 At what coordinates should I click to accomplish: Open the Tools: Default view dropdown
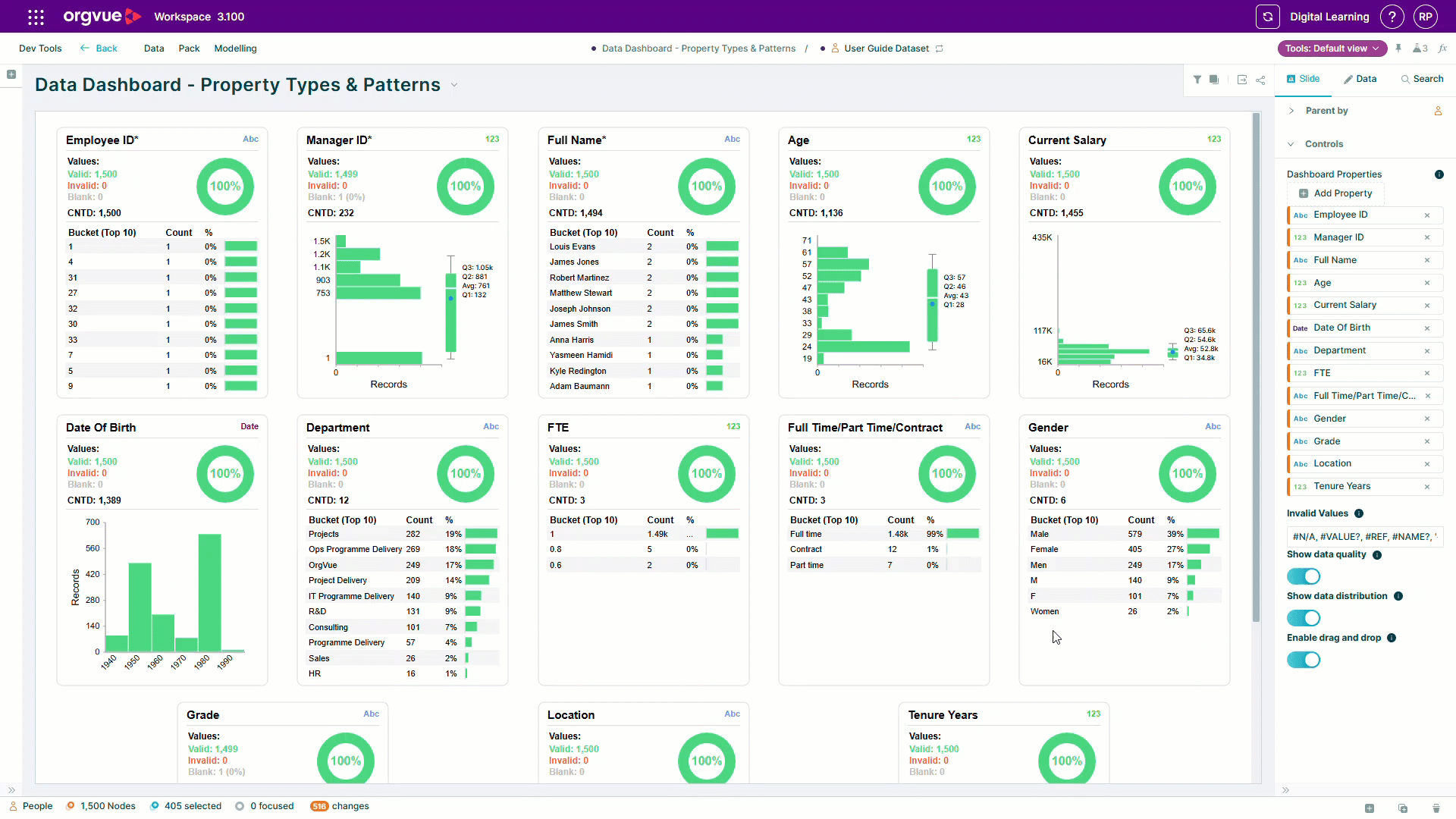coord(1332,49)
